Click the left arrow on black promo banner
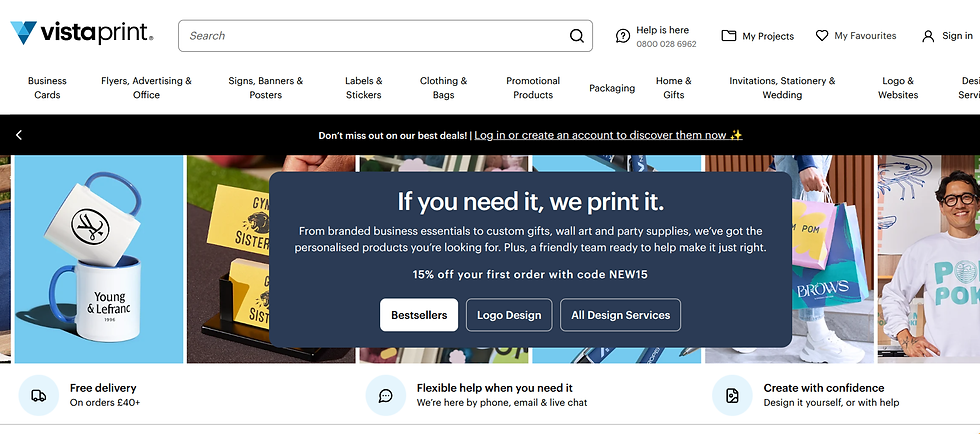The height and width of the screenshot is (434, 980). pyautogui.click(x=19, y=135)
